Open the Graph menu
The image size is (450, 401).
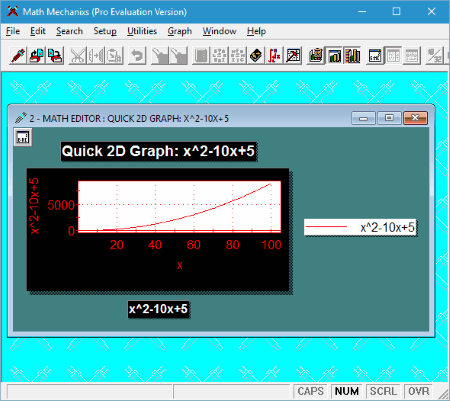tap(180, 31)
